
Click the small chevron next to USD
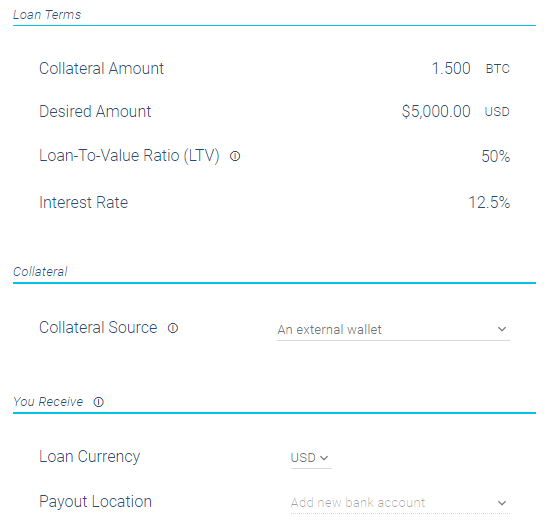pyautogui.click(x=324, y=458)
